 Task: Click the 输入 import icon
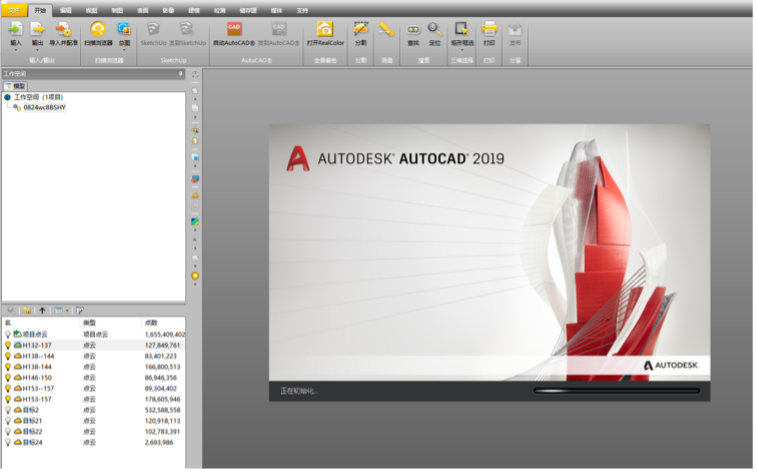(x=16, y=29)
